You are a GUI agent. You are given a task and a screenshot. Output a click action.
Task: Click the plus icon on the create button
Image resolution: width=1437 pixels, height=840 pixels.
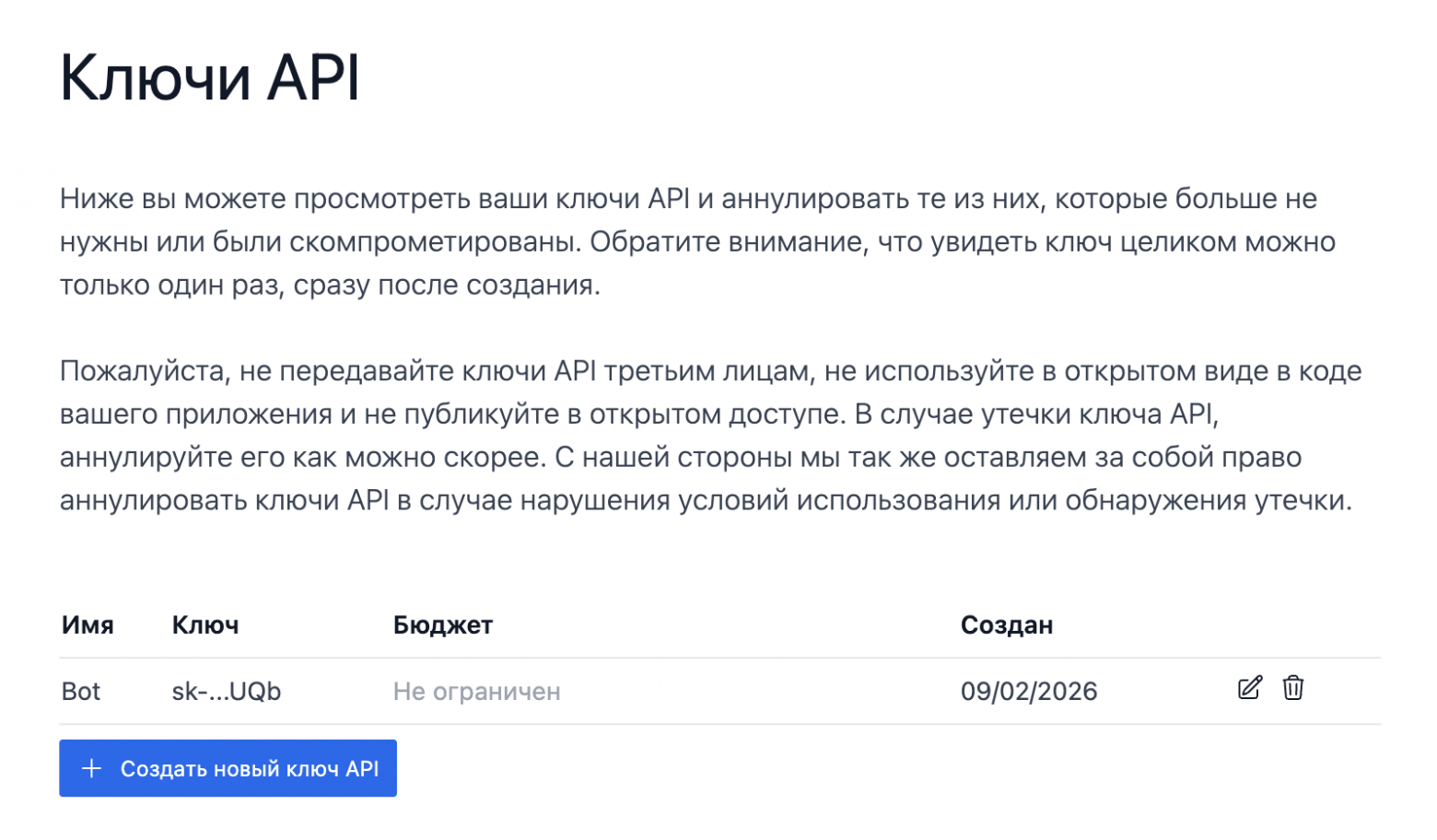[x=92, y=768]
